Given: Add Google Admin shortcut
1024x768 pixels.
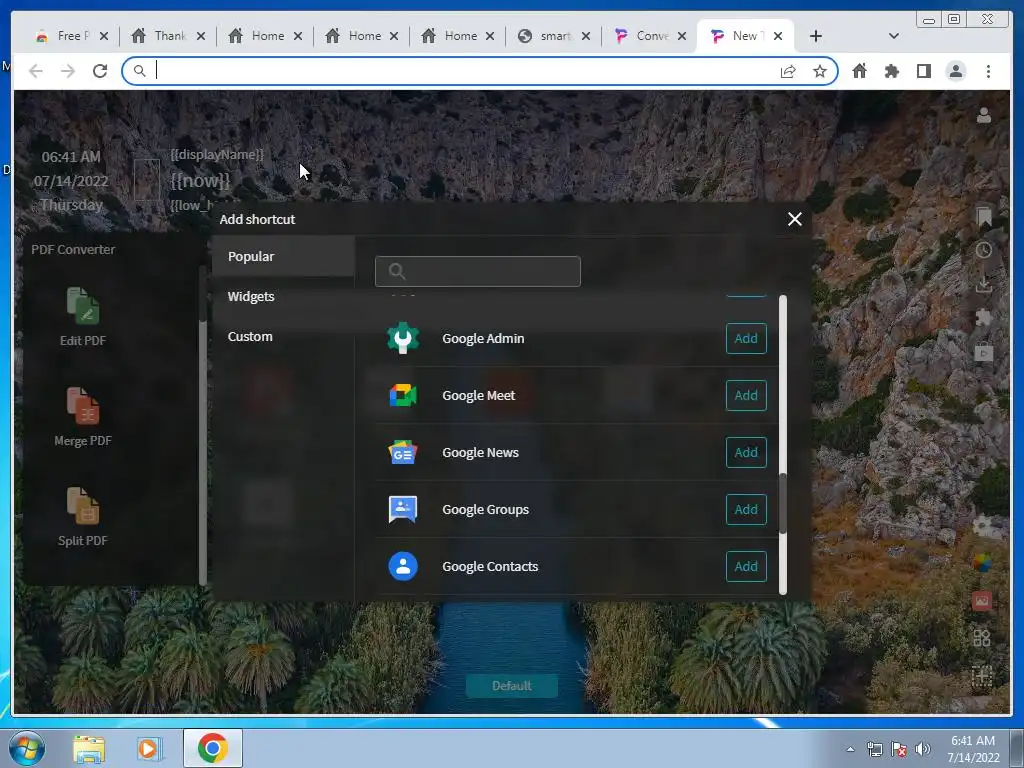Looking at the screenshot, I should point(746,338).
